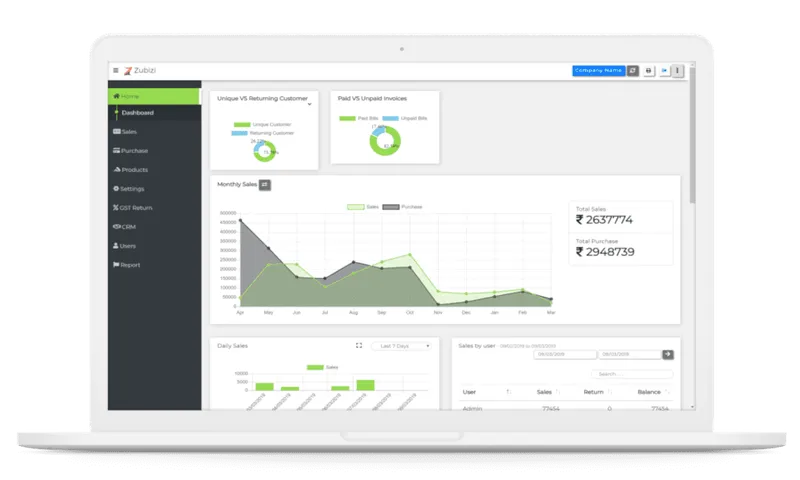Toggle the hamburger menu icon

point(116,70)
